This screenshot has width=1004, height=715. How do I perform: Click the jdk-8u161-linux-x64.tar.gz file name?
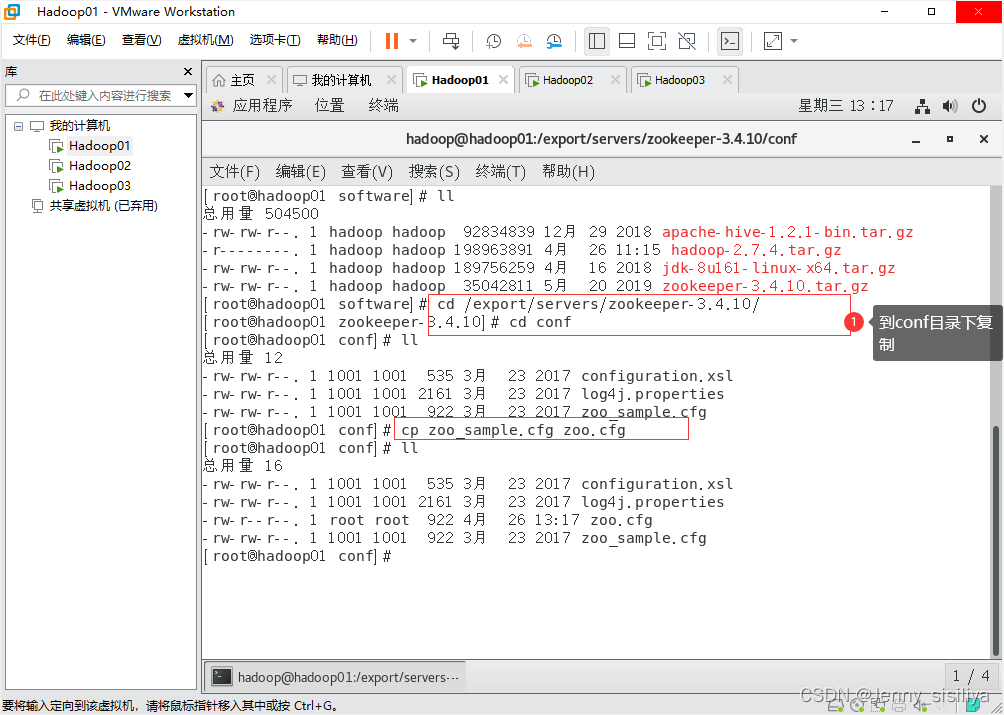pos(779,268)
